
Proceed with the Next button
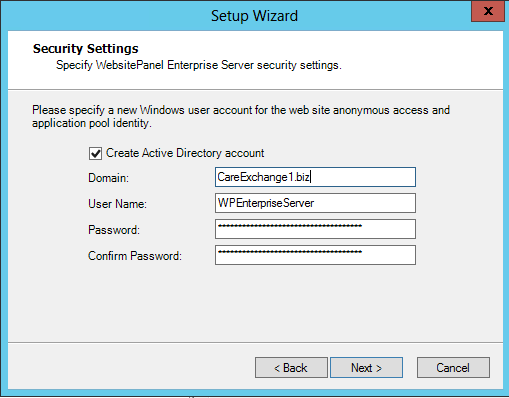366,368
